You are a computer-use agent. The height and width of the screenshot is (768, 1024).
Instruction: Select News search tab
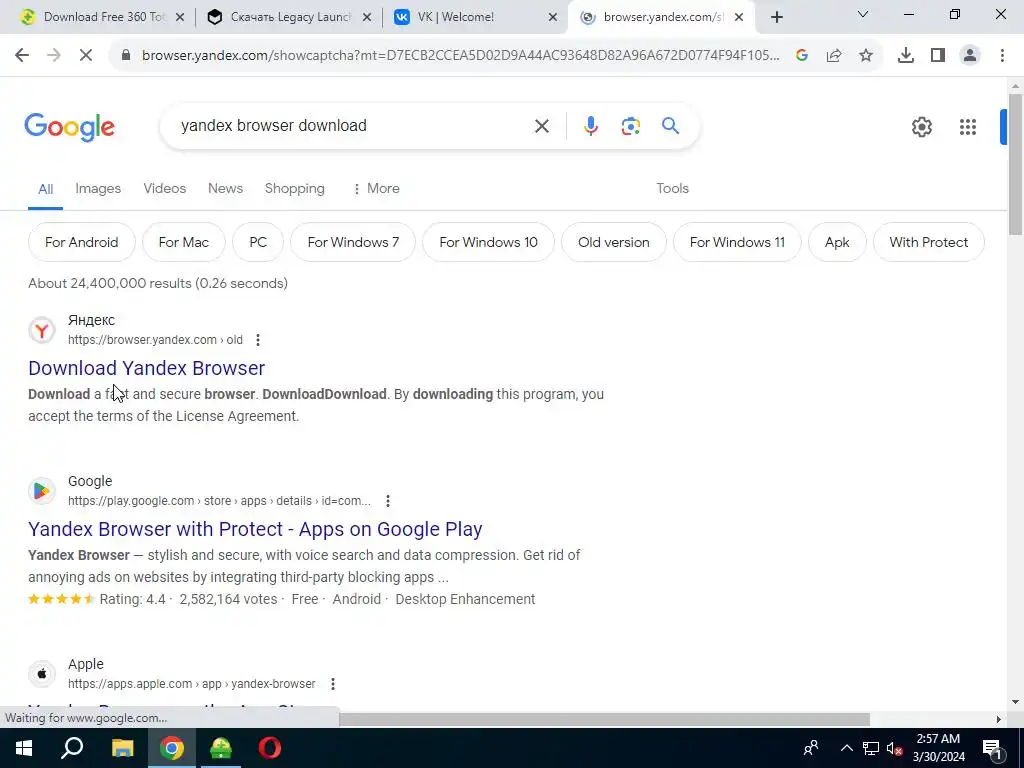click(225, 189)
